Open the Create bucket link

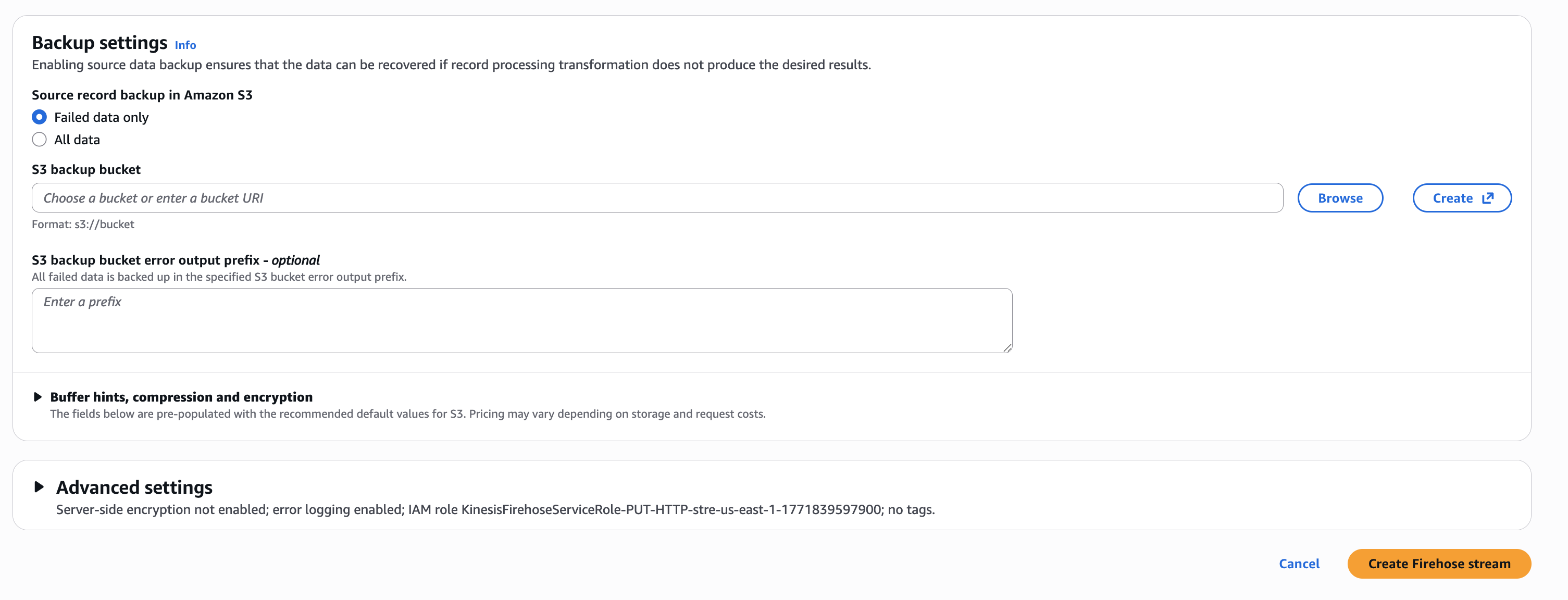(1462, 198)
